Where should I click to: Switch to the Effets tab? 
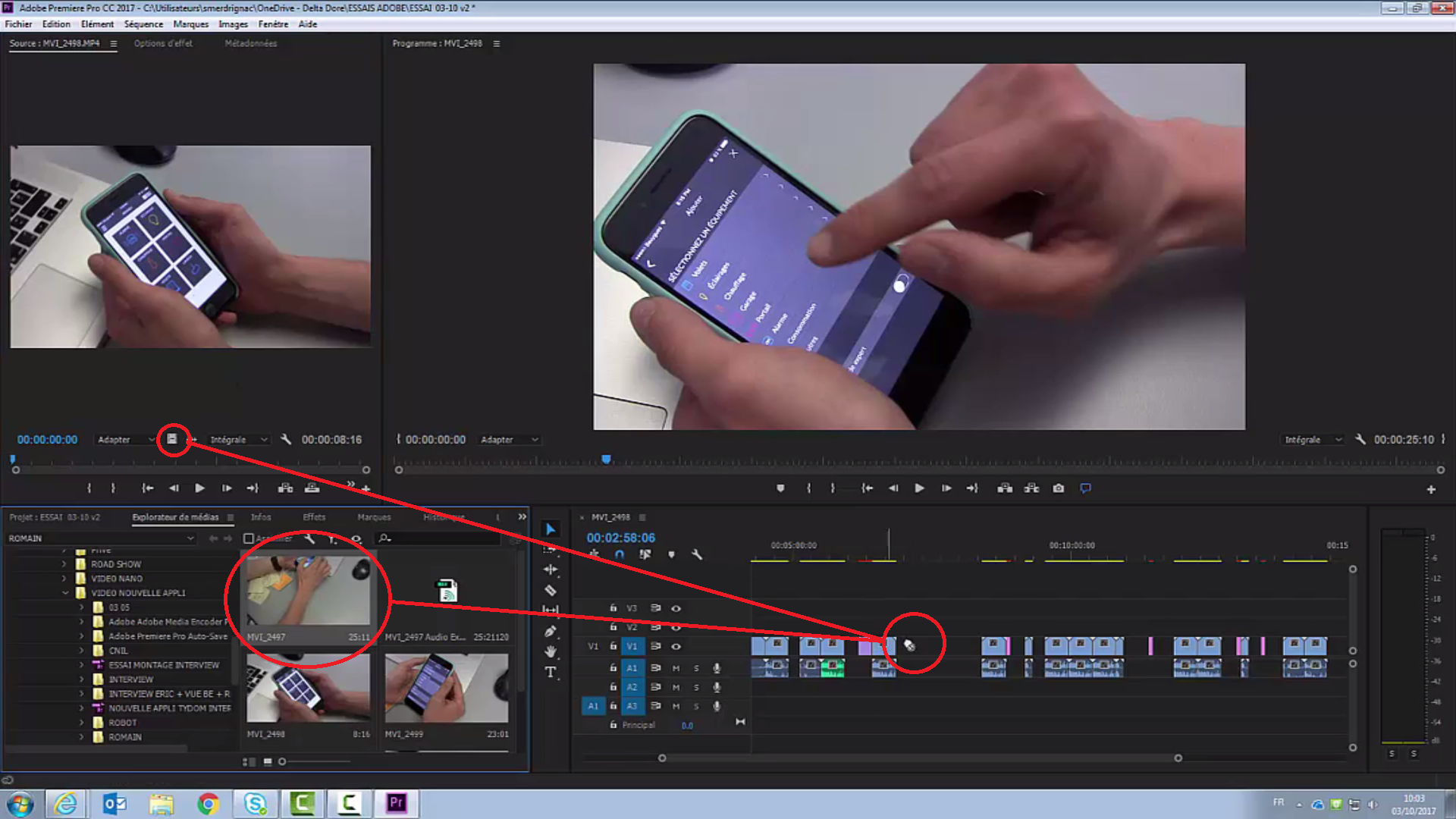(314, 517)
